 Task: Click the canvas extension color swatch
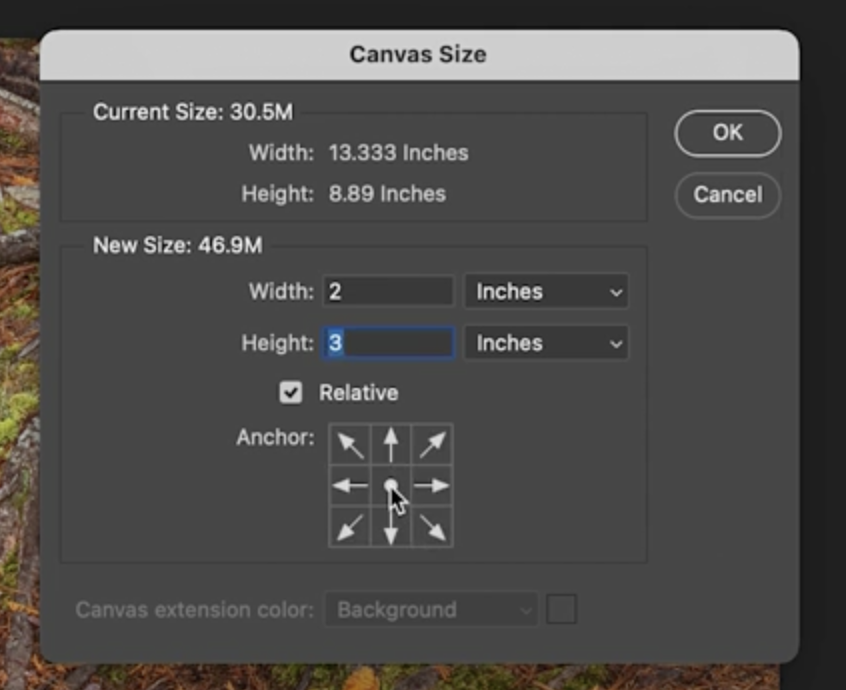tap(562, 609)
